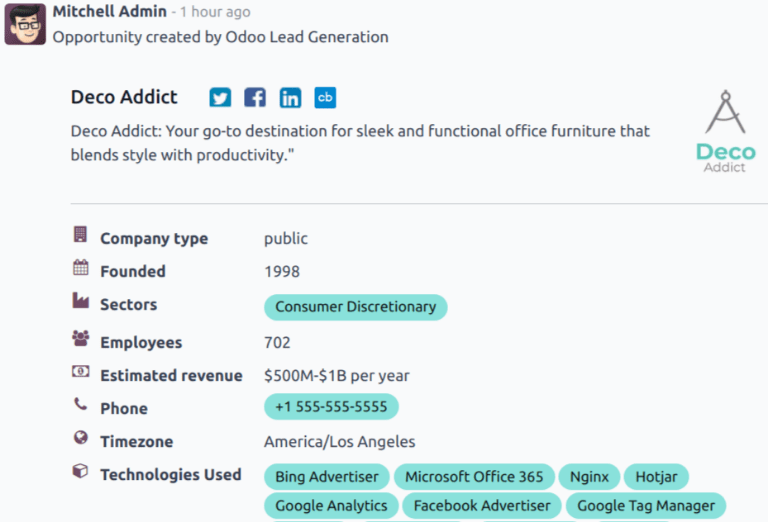This screenshot has width=768, height=522.
Task: Select the Microsoft Office 365 tag
Action: [x=474, y=477]
